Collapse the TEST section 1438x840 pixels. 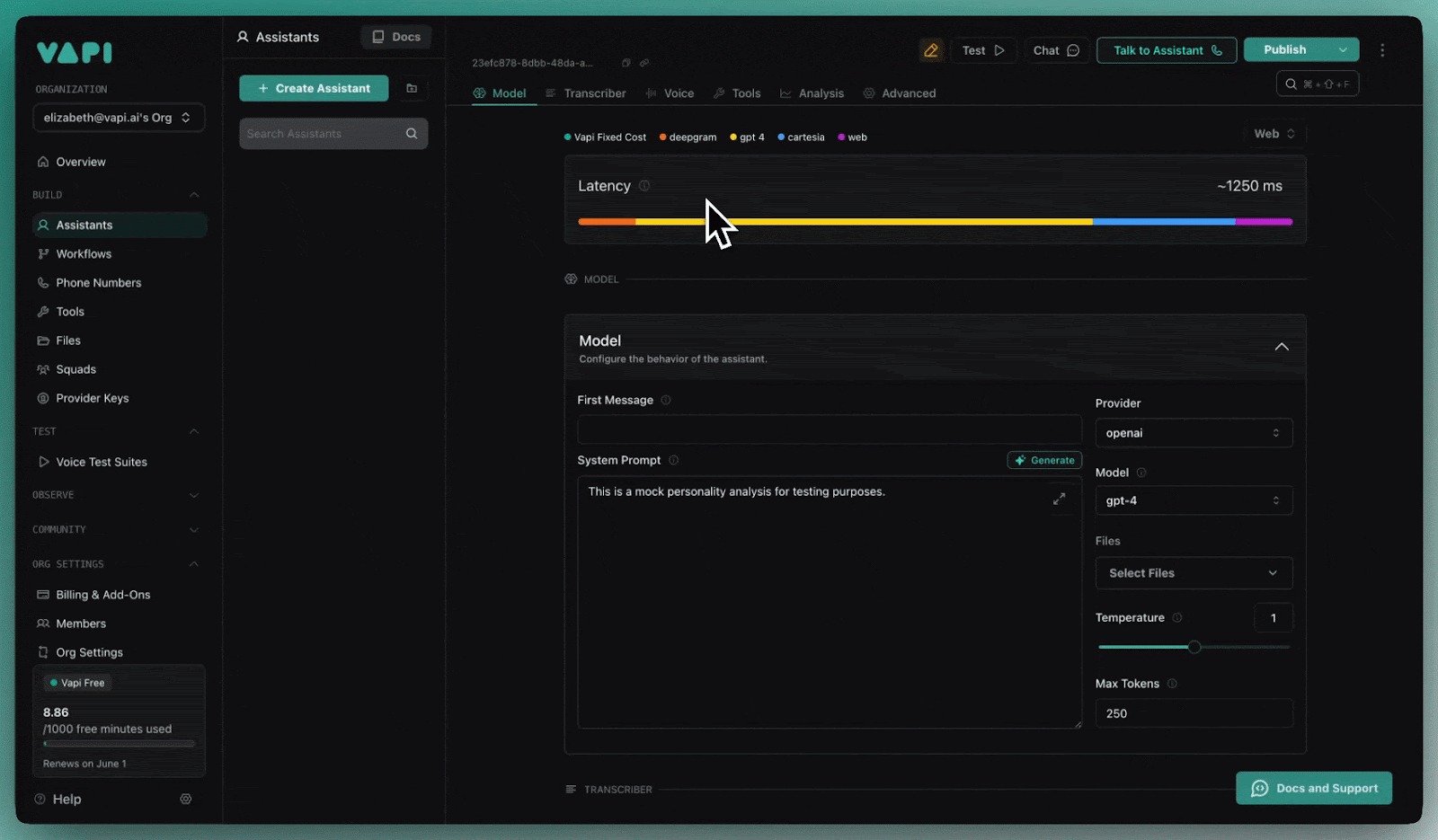pyautogui.click(x=194, y=431)
